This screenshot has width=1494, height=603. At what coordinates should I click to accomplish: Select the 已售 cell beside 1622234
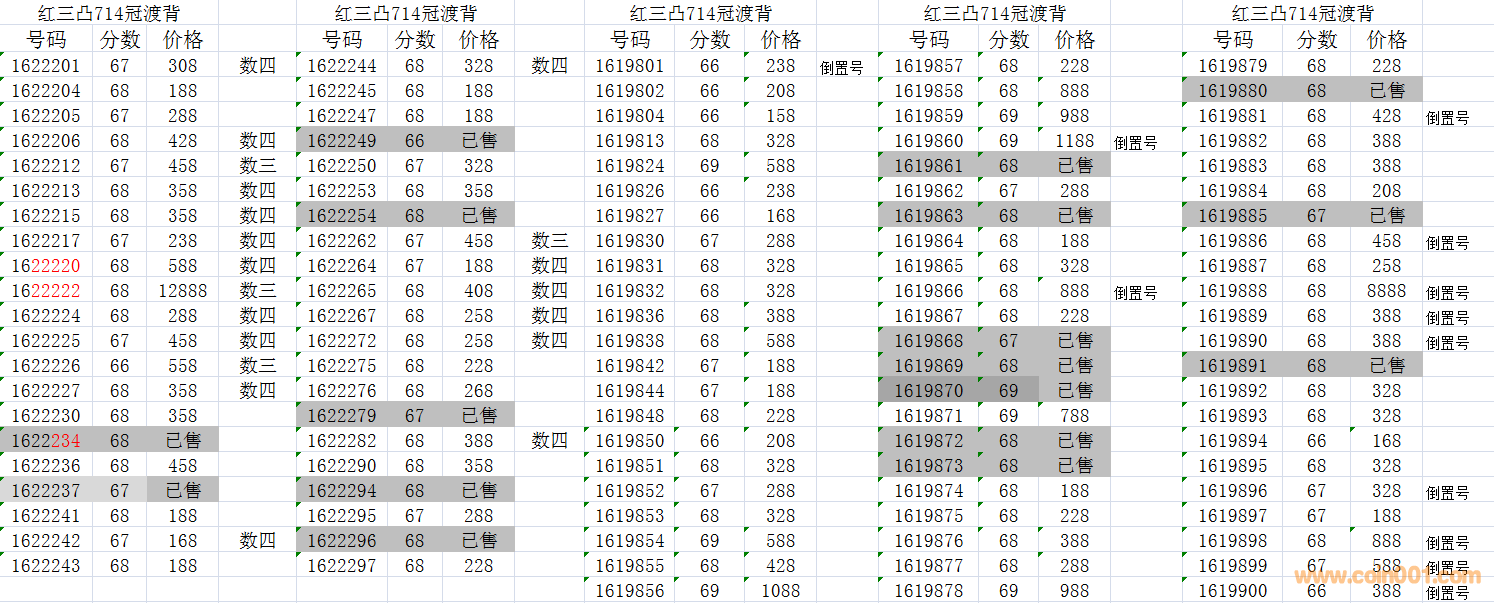click(x=183, y=441)
